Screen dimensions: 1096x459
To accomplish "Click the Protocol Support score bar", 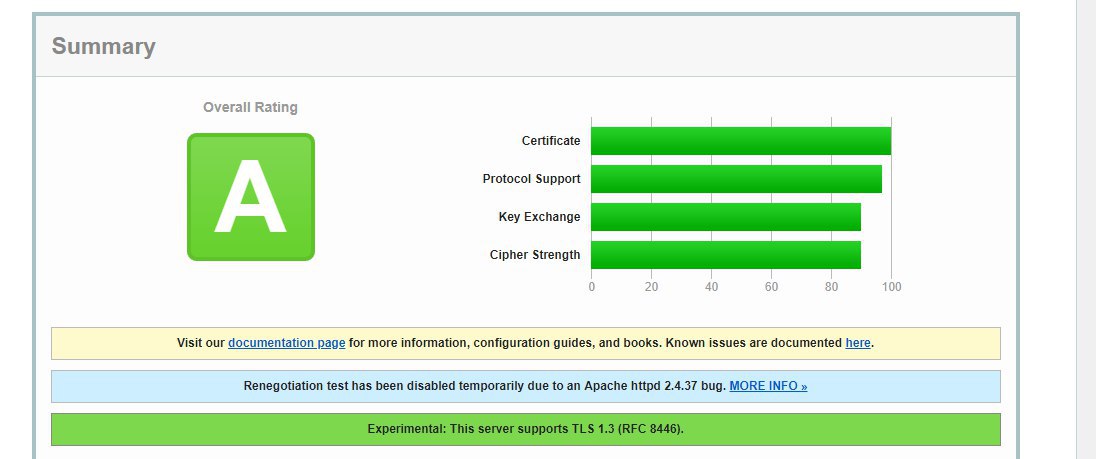I will click(x=736, y=179).
